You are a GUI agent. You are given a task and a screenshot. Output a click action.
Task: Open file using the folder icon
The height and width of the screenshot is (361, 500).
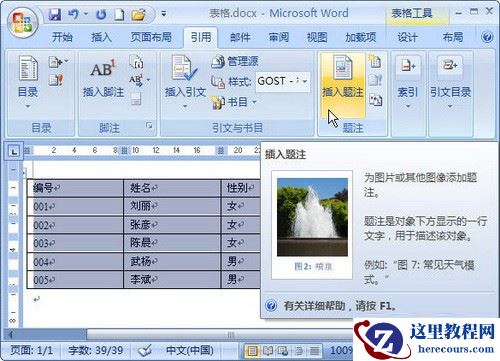[x=138, y=14]
